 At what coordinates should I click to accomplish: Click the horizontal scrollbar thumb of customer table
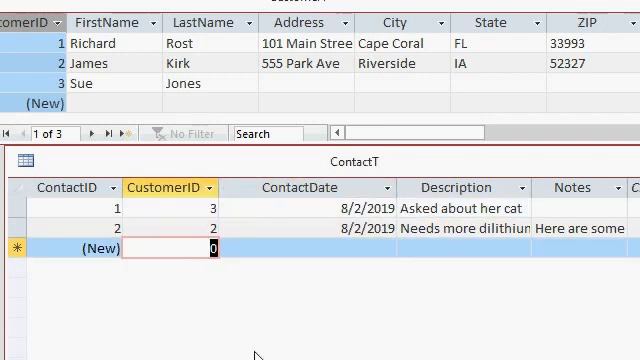(415, 133)
